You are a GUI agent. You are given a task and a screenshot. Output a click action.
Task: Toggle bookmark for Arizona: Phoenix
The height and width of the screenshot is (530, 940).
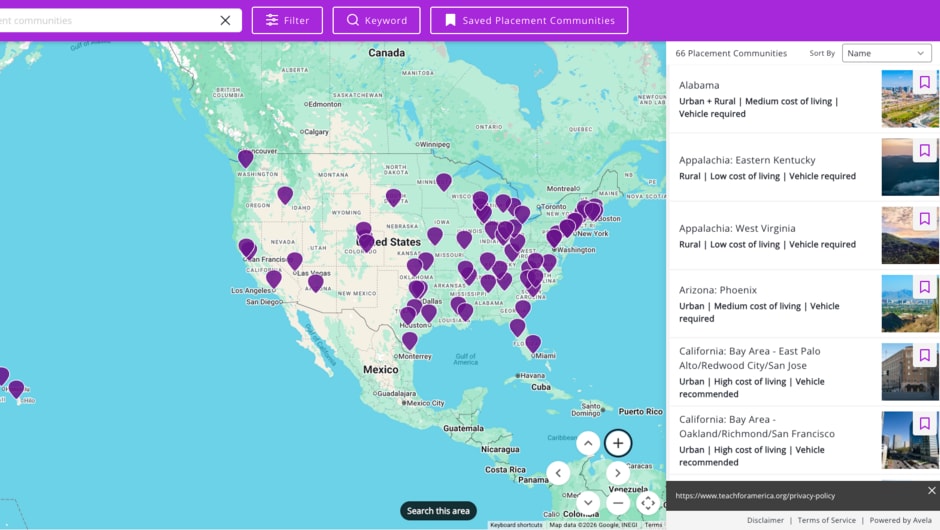tap(924, 287)
